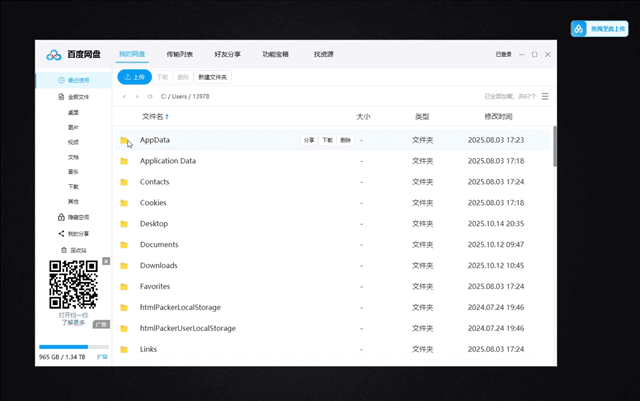The height and width of the screenshot is (401, 640).
Task: Select 其他 category in sidebar
Action: 73,201
